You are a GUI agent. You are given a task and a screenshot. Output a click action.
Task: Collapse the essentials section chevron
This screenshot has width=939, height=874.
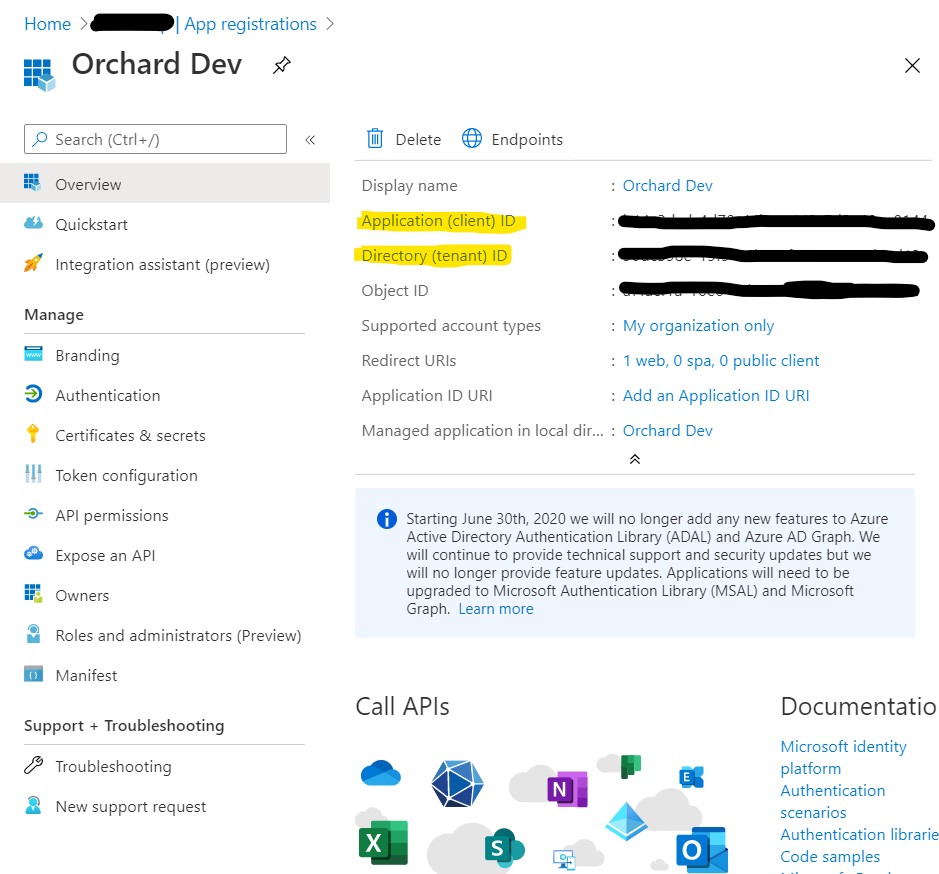point(635,459)
